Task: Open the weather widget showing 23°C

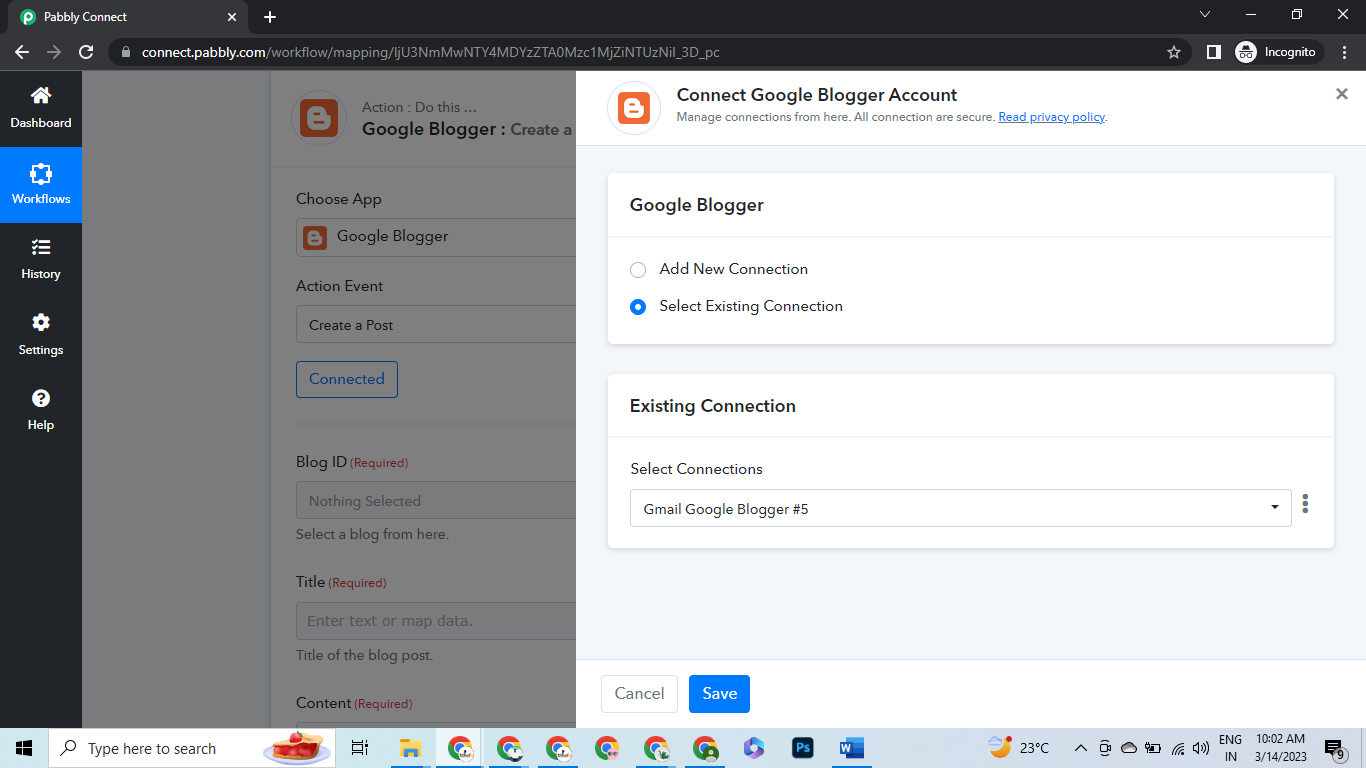Action: 1019,748
